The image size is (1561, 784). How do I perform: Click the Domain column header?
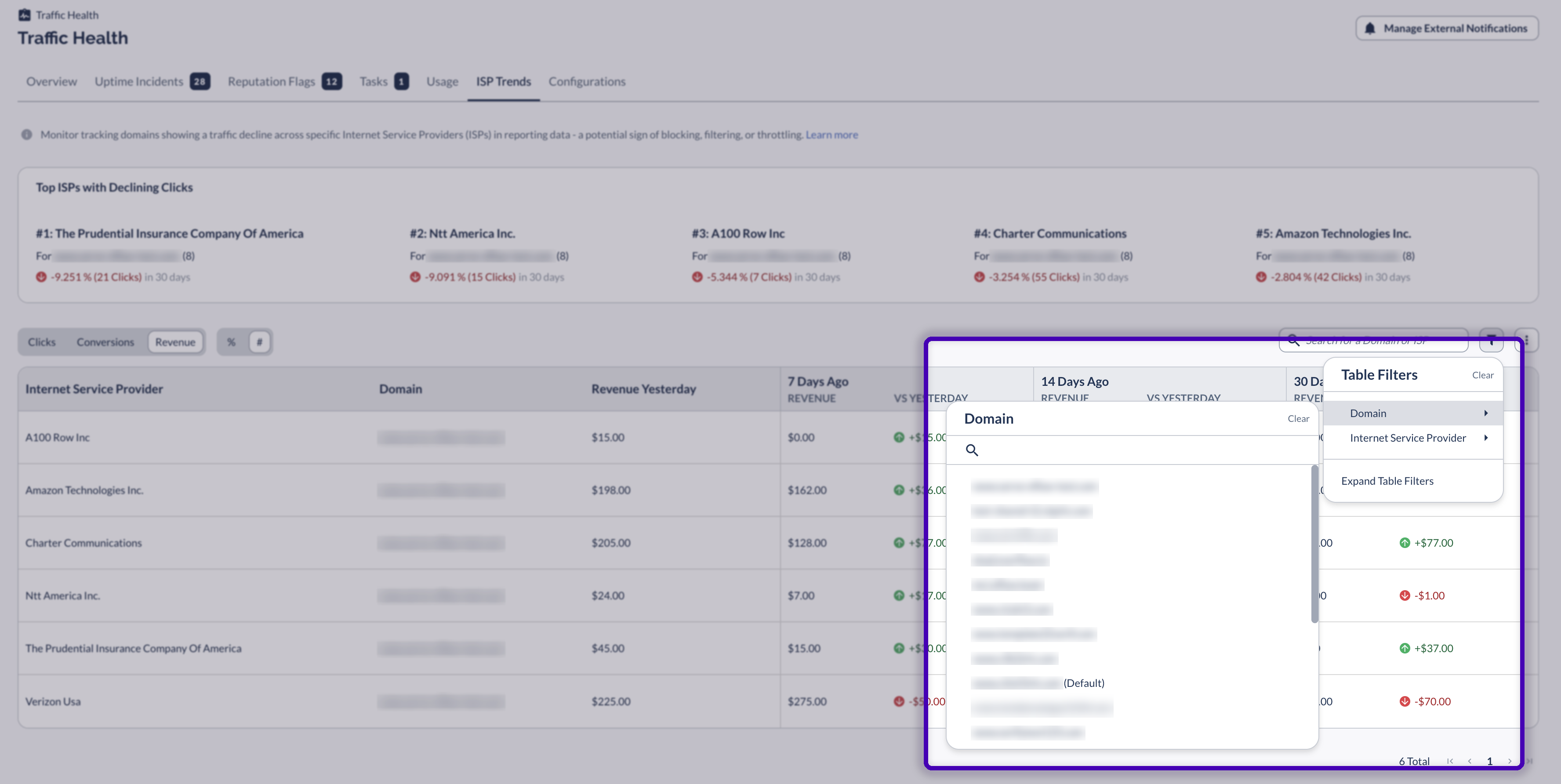coord(400,389)
